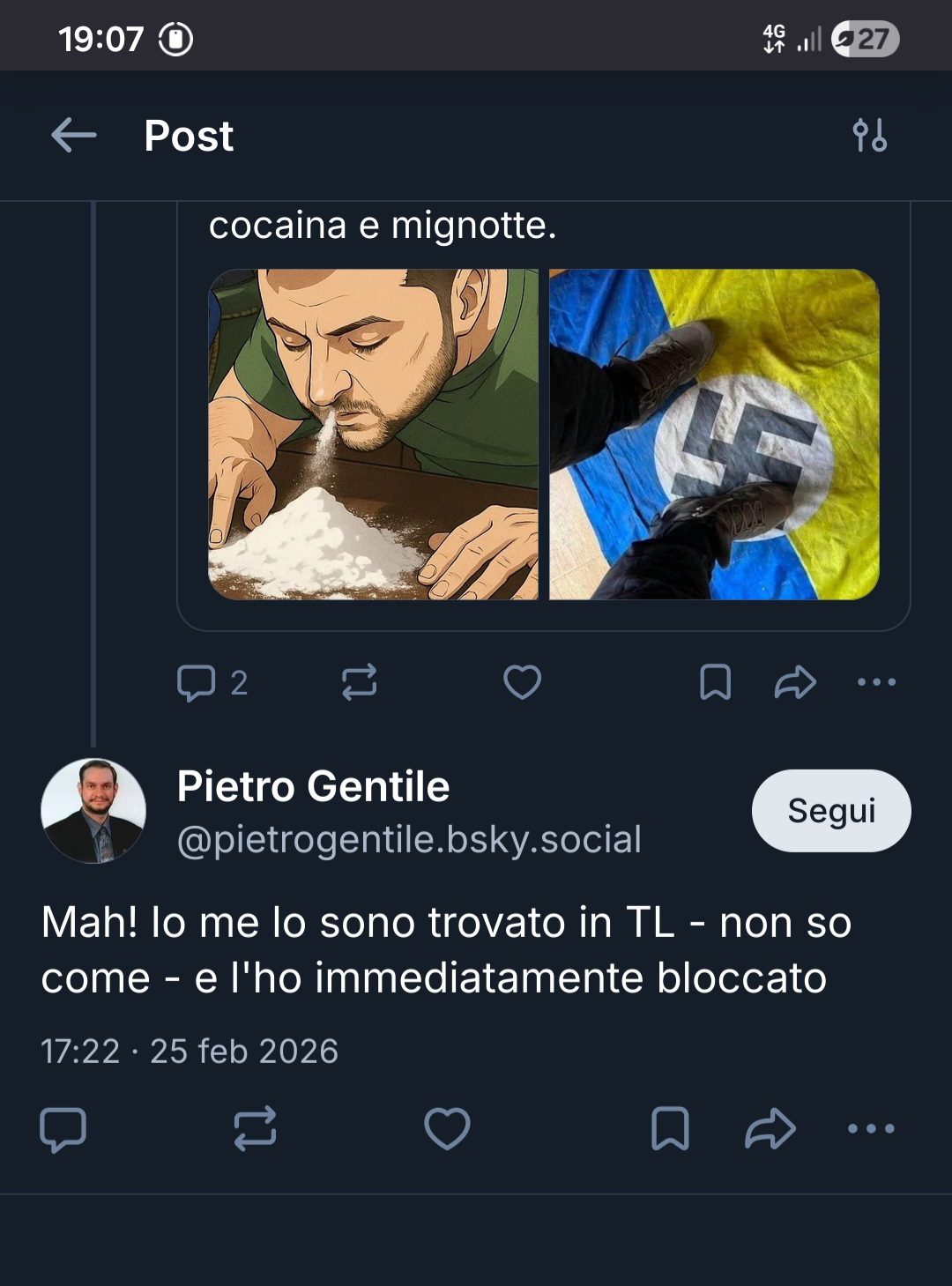The image size is (952, 1286).
Task: Open the repost menu on the parent post
Action: coord(360,682)
